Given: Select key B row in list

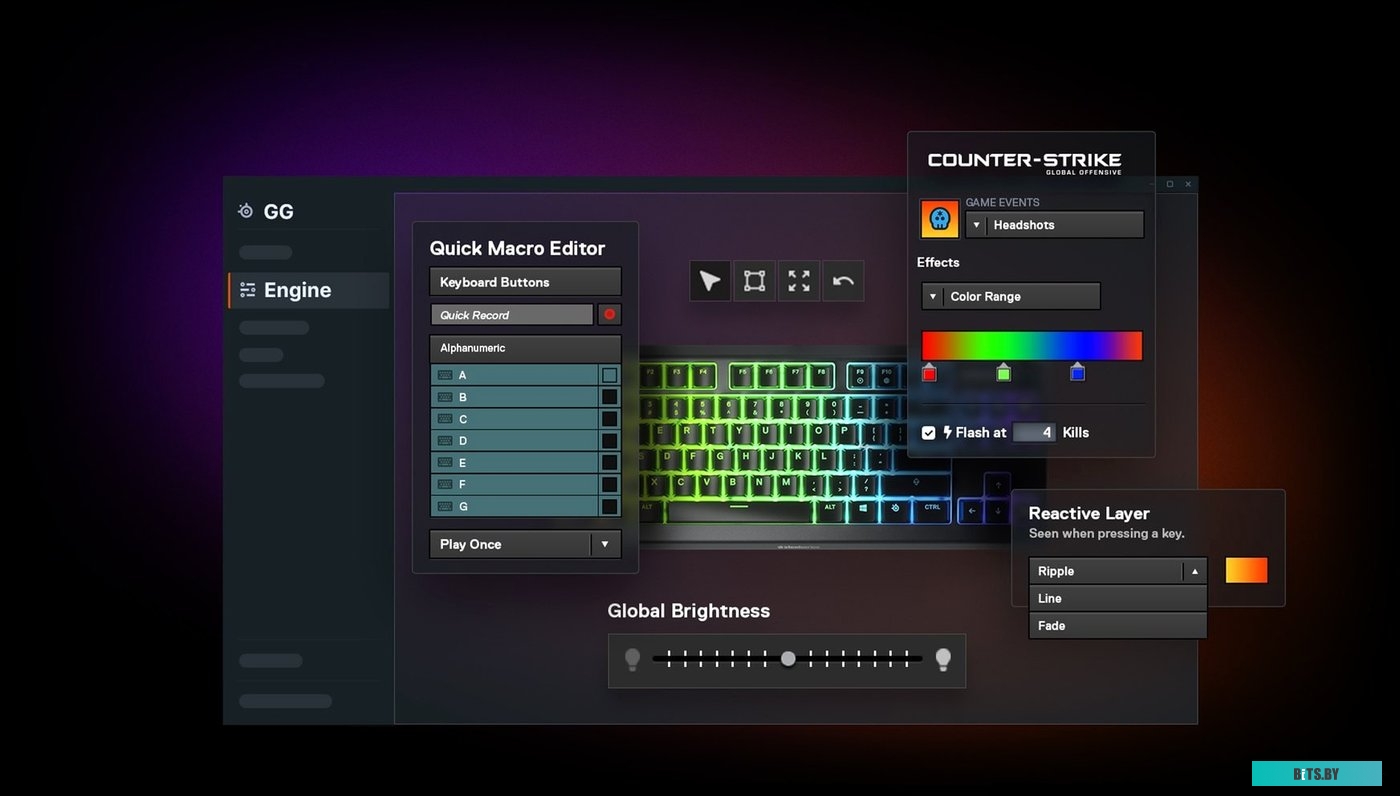Looking at the screenshot, I should (x=515, y=397).
